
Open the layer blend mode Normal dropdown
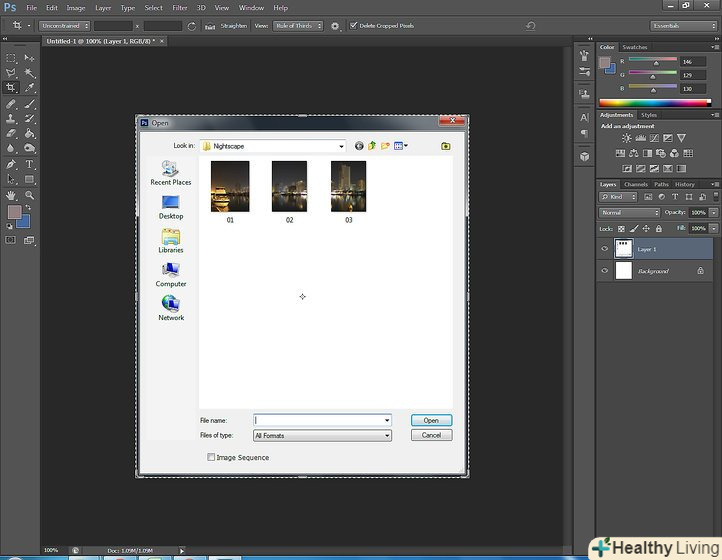tap(630, 213)
